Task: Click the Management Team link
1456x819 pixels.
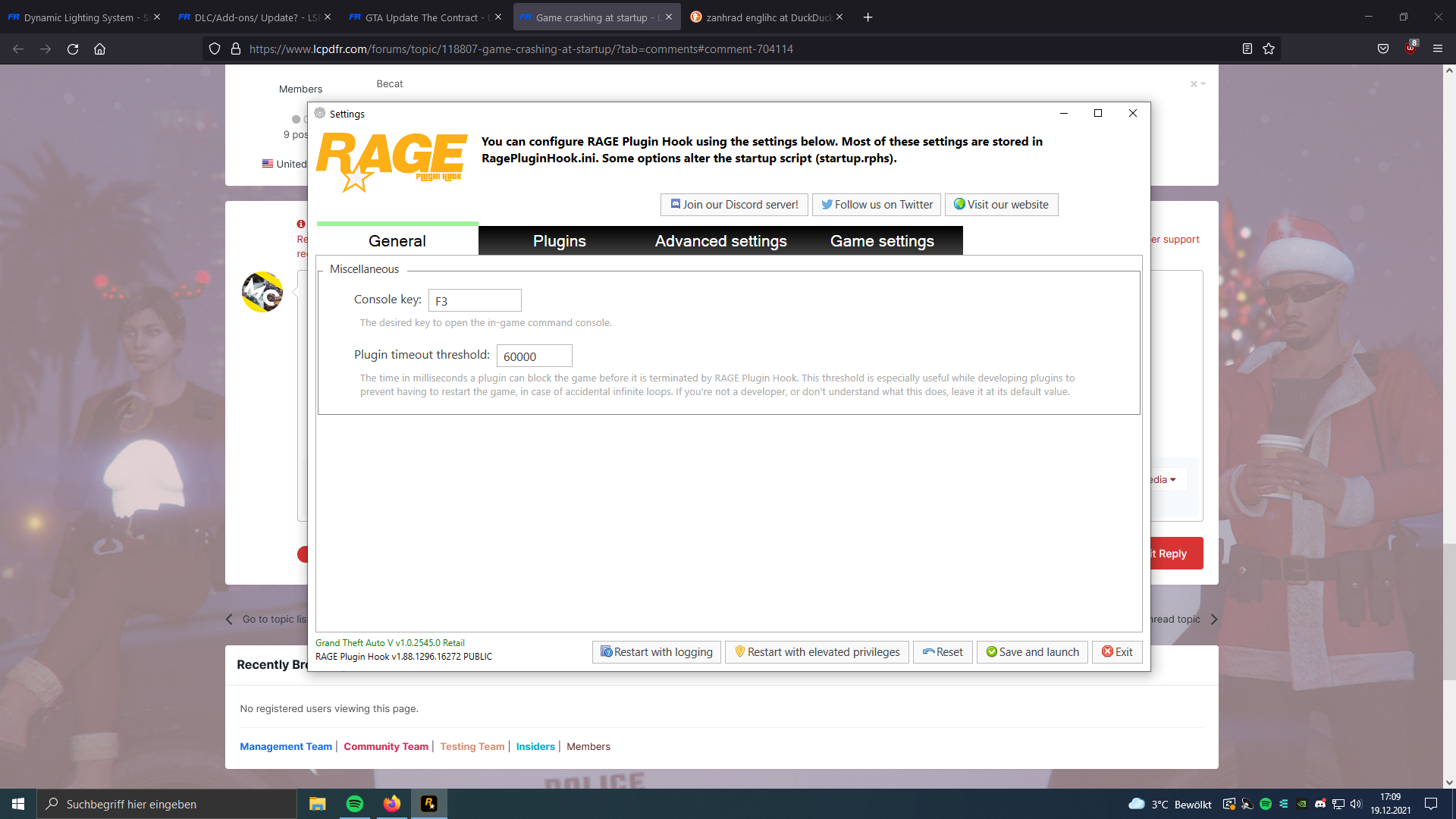Action: tap(286, 747)
